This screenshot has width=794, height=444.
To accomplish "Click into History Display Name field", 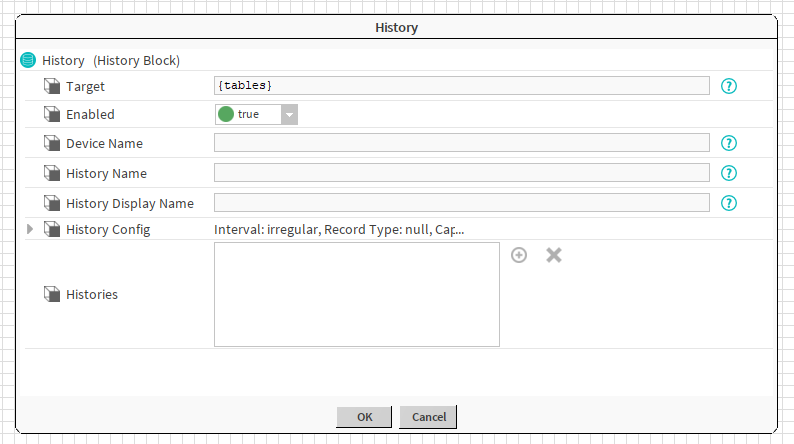I will pos(461,203).
